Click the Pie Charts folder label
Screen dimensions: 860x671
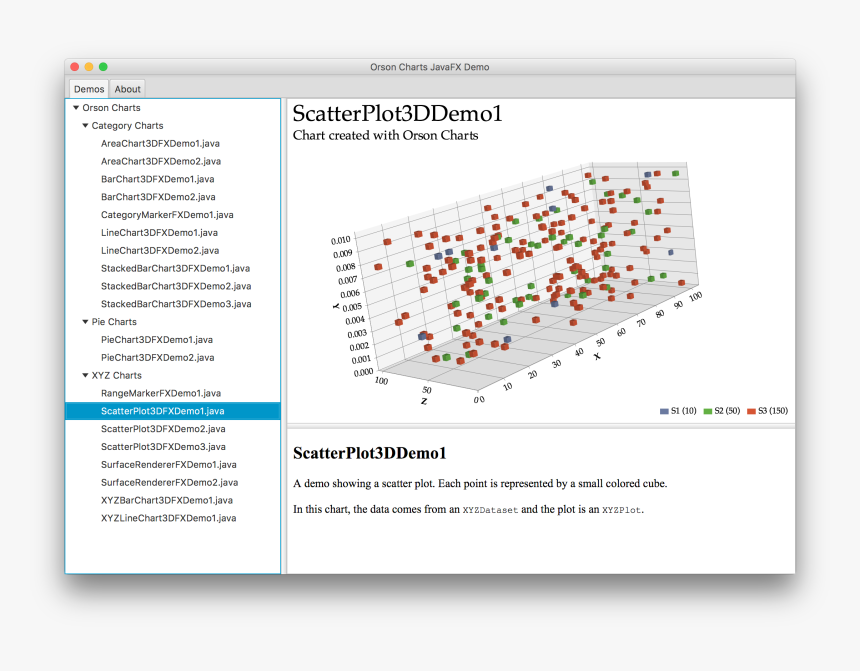[x=114, y=322]
